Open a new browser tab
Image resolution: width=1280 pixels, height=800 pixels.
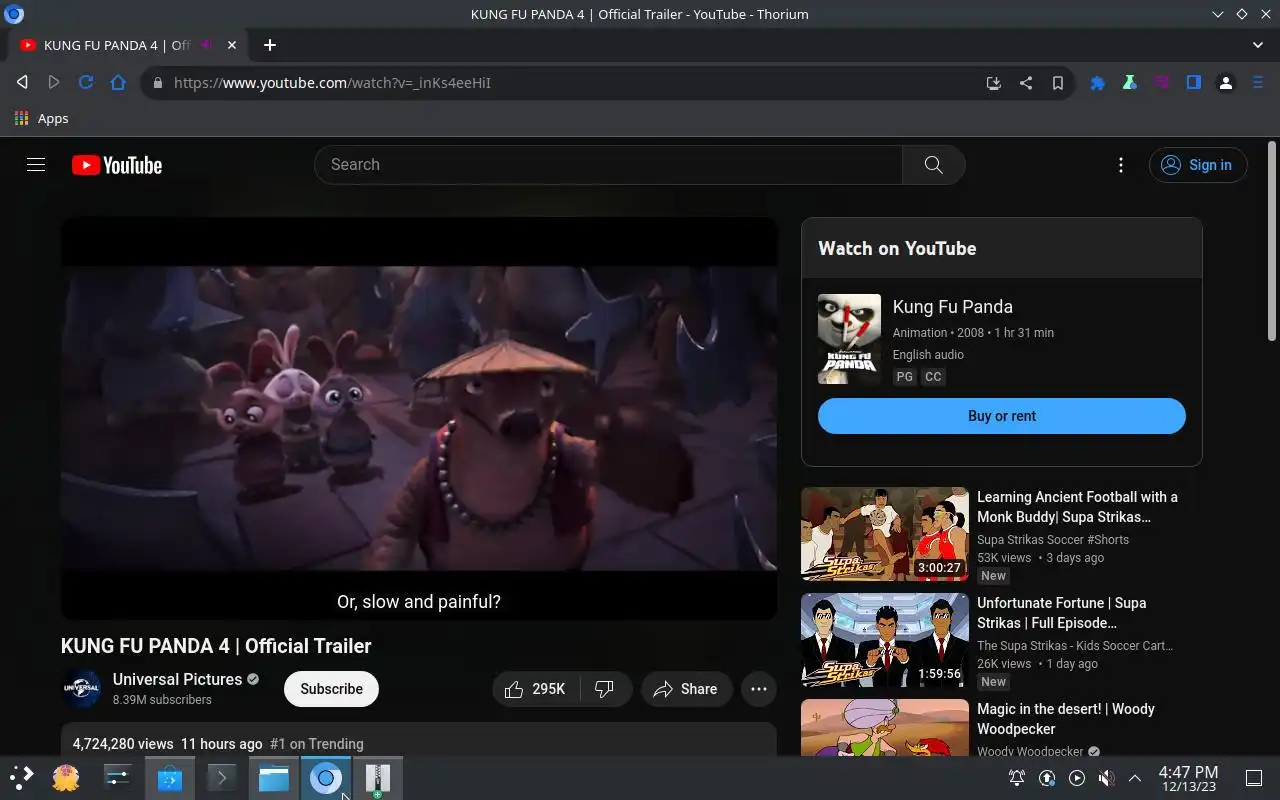[x=269, y=45]
